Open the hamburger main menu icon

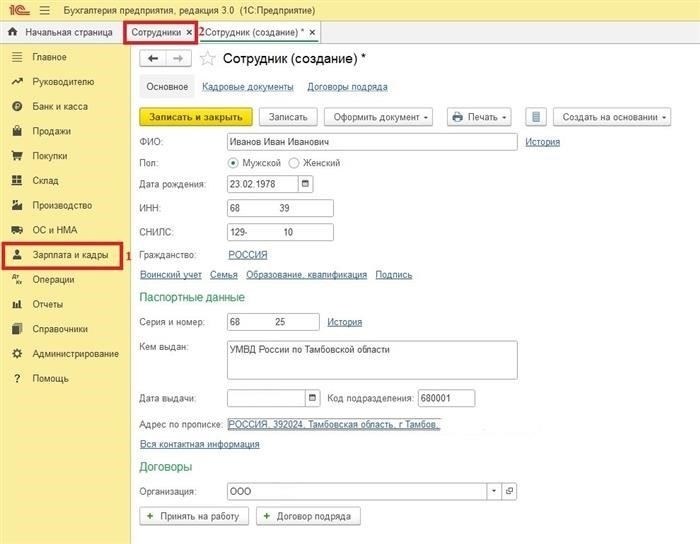tap(44, 10)
